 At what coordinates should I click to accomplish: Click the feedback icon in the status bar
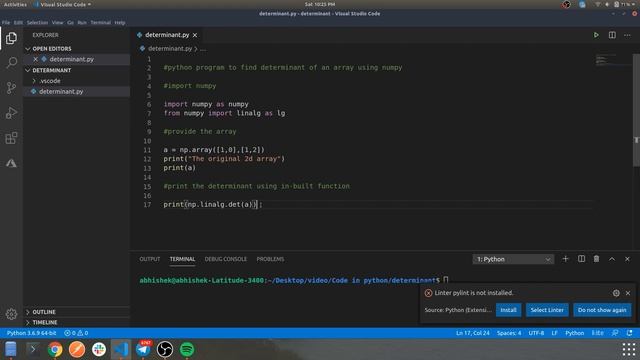[x=615, y=333]
